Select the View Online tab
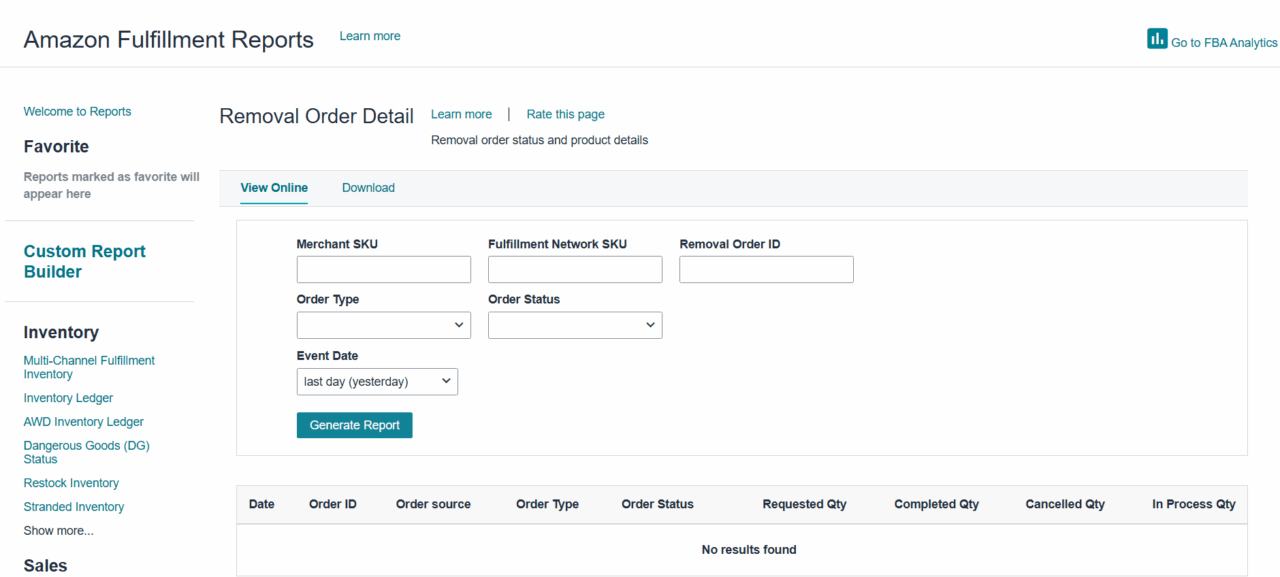 [x=274, y=188]
